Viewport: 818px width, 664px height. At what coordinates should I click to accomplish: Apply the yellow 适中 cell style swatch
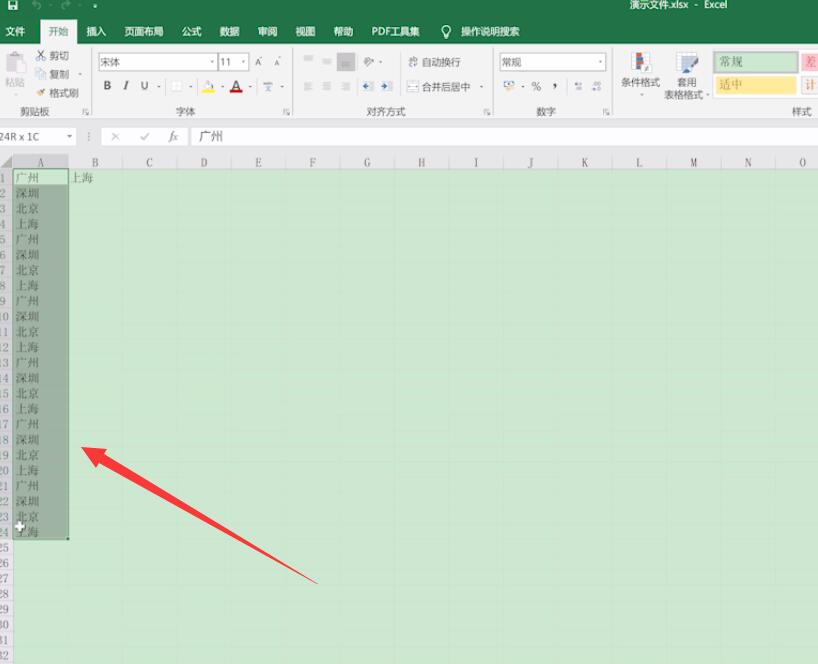[x=755, y=85]
